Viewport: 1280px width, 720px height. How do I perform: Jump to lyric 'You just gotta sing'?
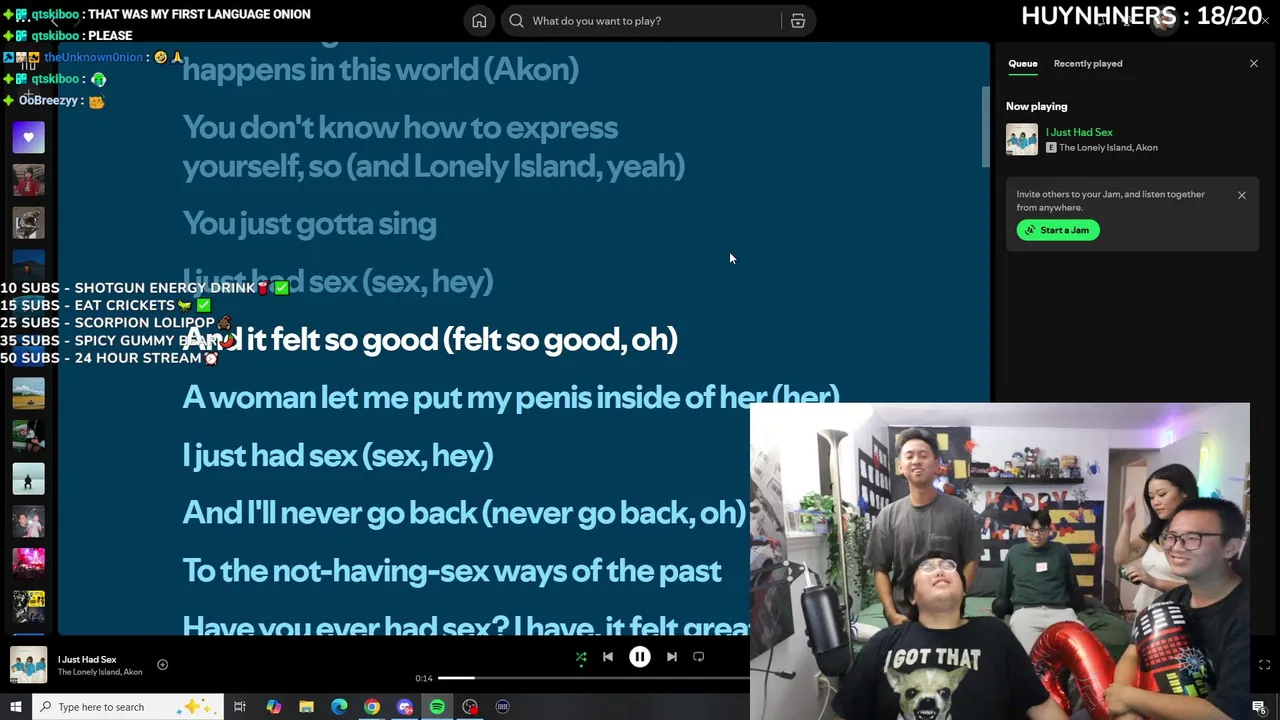click(309, 224)
